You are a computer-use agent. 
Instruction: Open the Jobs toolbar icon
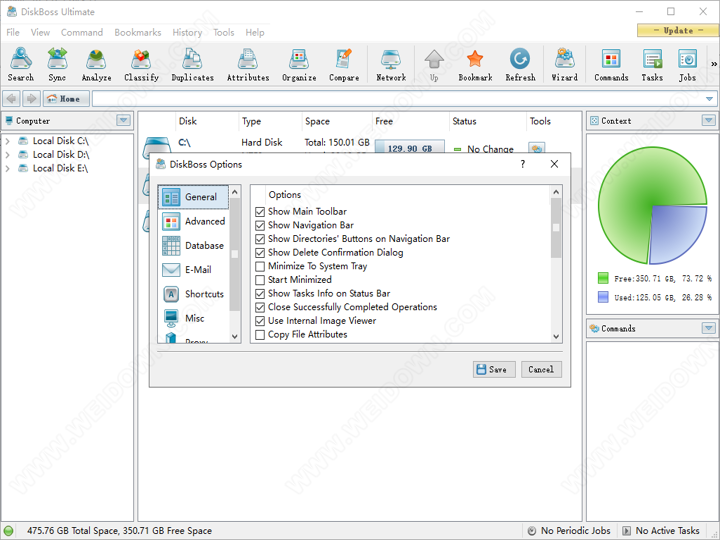tap(687, 64)
